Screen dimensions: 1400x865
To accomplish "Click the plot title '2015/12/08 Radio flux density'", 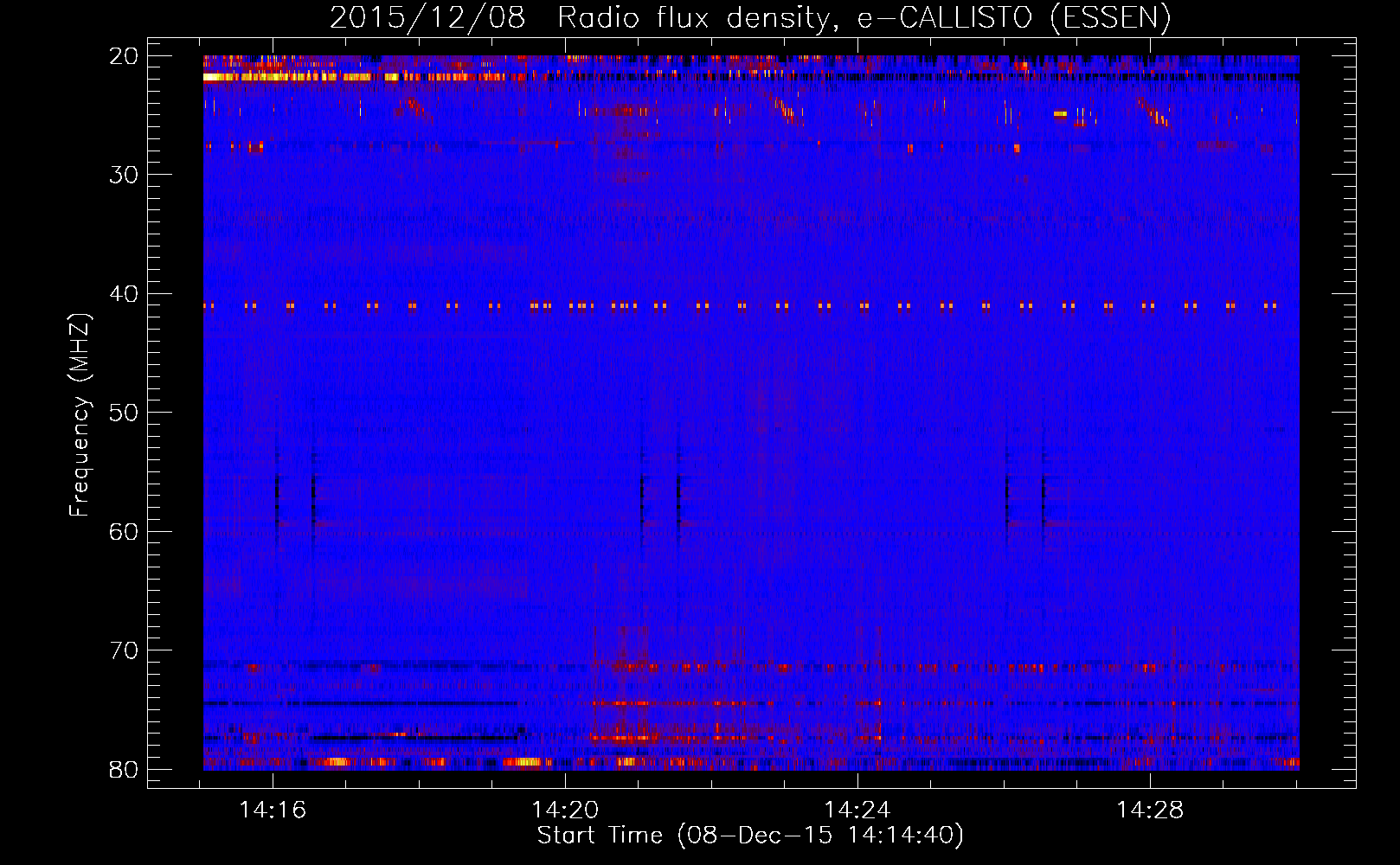I will pos(581,17).
